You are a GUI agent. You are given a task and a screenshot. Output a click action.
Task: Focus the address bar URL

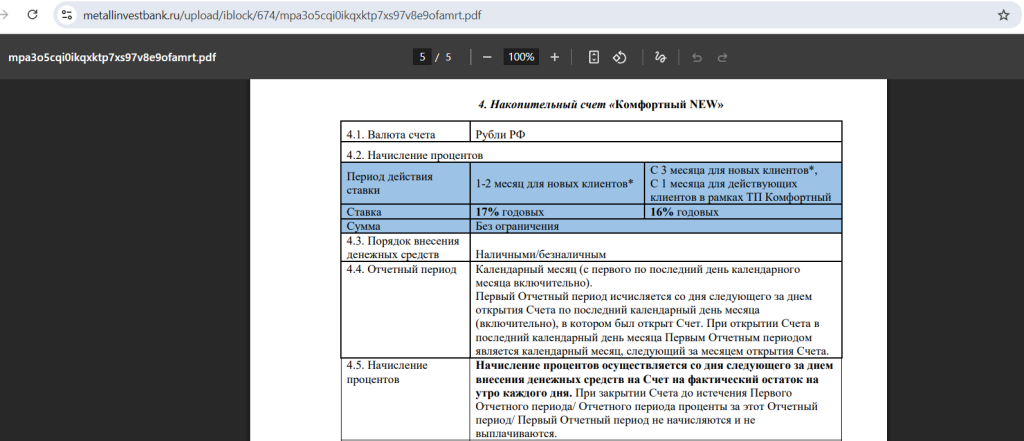pos(282,15)
